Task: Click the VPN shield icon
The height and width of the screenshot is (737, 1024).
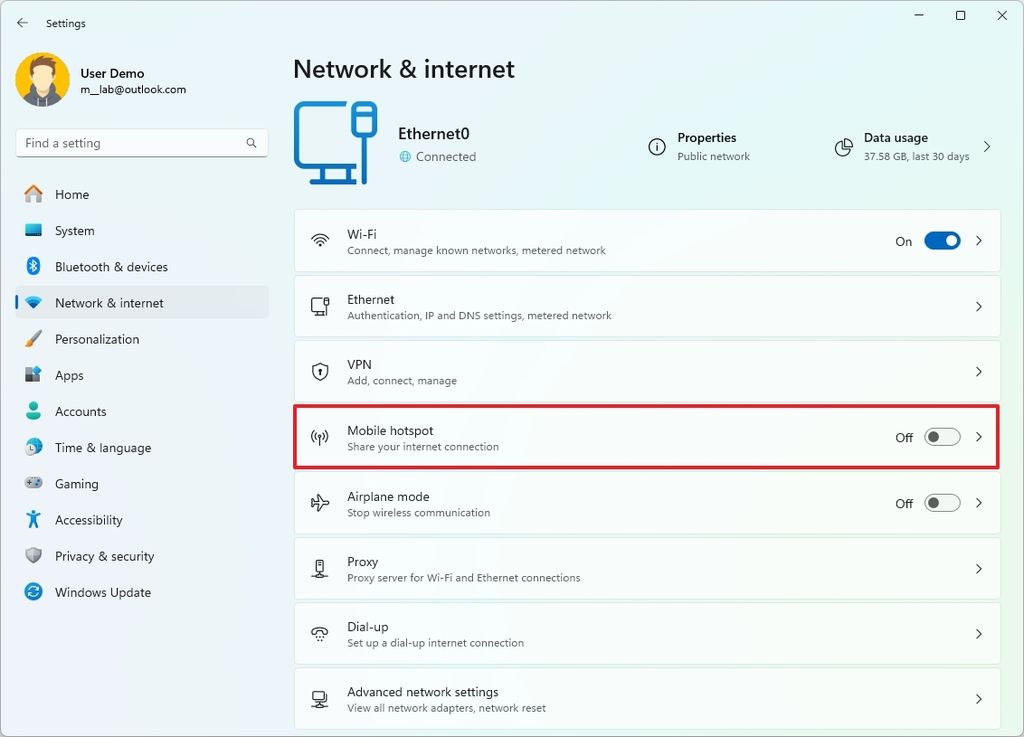Action: click(x=320, y=371)
